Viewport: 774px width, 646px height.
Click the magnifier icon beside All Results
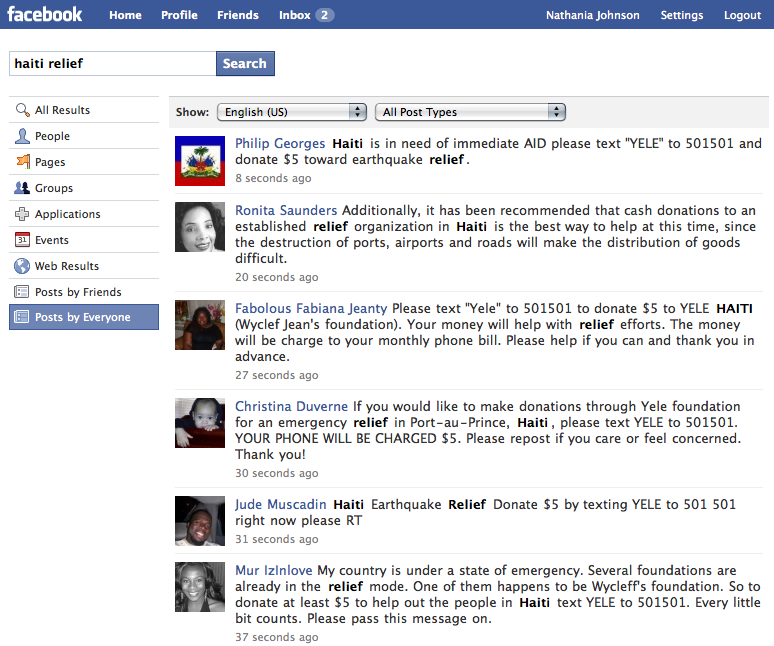22,110
